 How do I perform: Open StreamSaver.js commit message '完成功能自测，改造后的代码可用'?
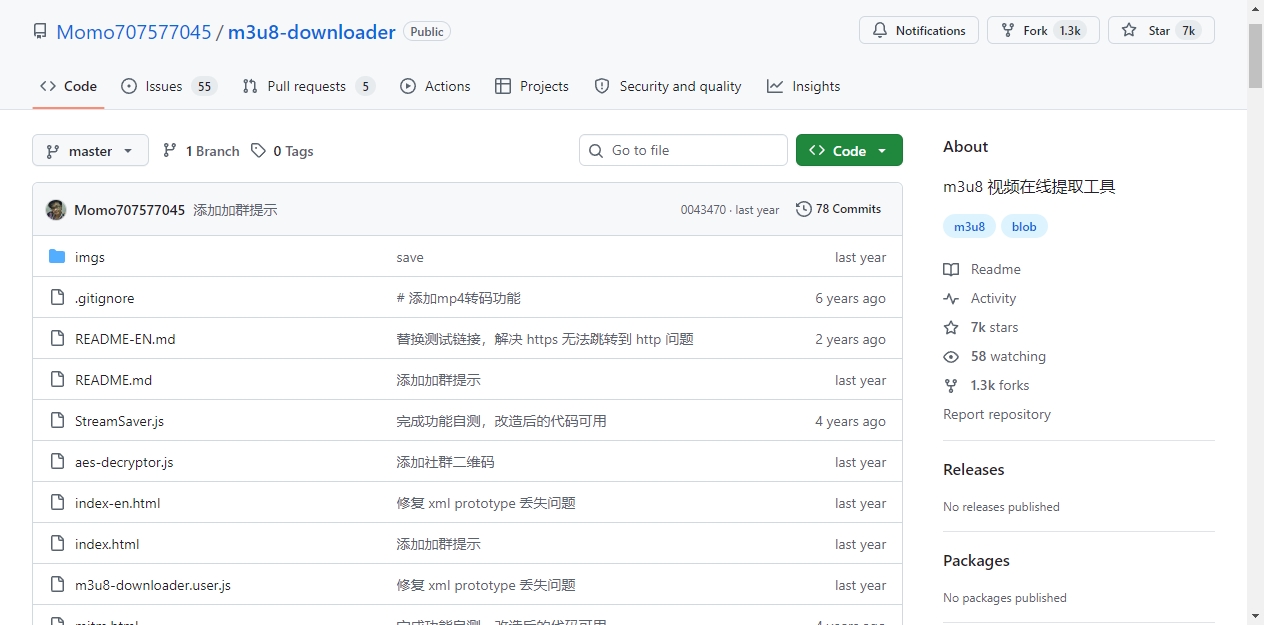pyautogui.click(x=501, y=421)
